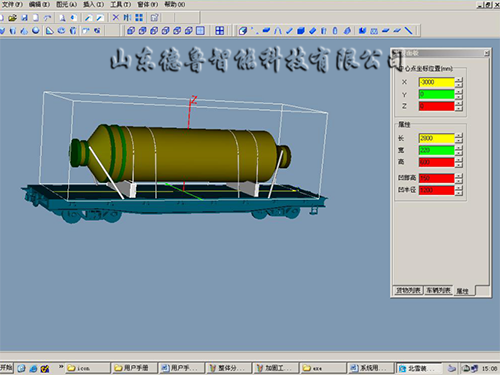Image resolution: width=500 pixels, height=375 pixels.
Task: Open the 整体分 taskbar button
Action: pos(228,368)
